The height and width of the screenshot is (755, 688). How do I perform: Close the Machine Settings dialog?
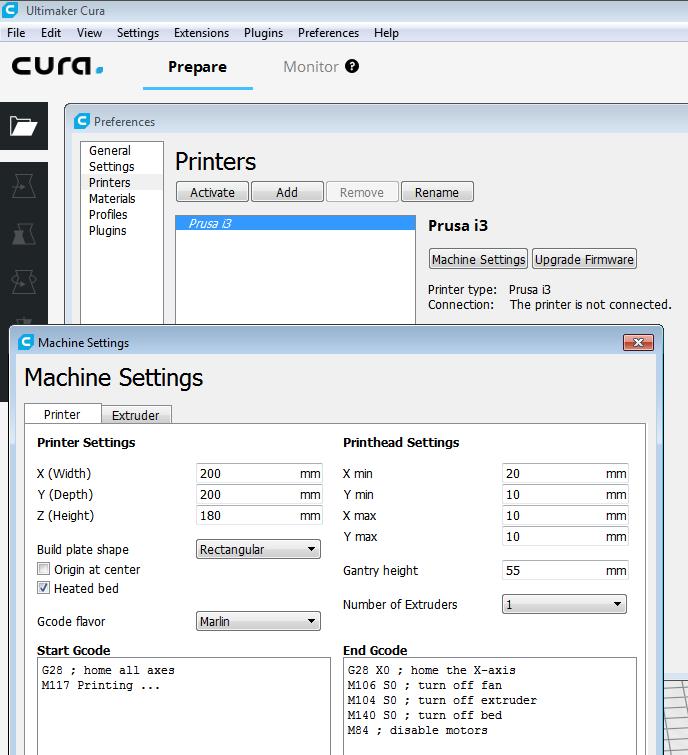coord(638,343)
